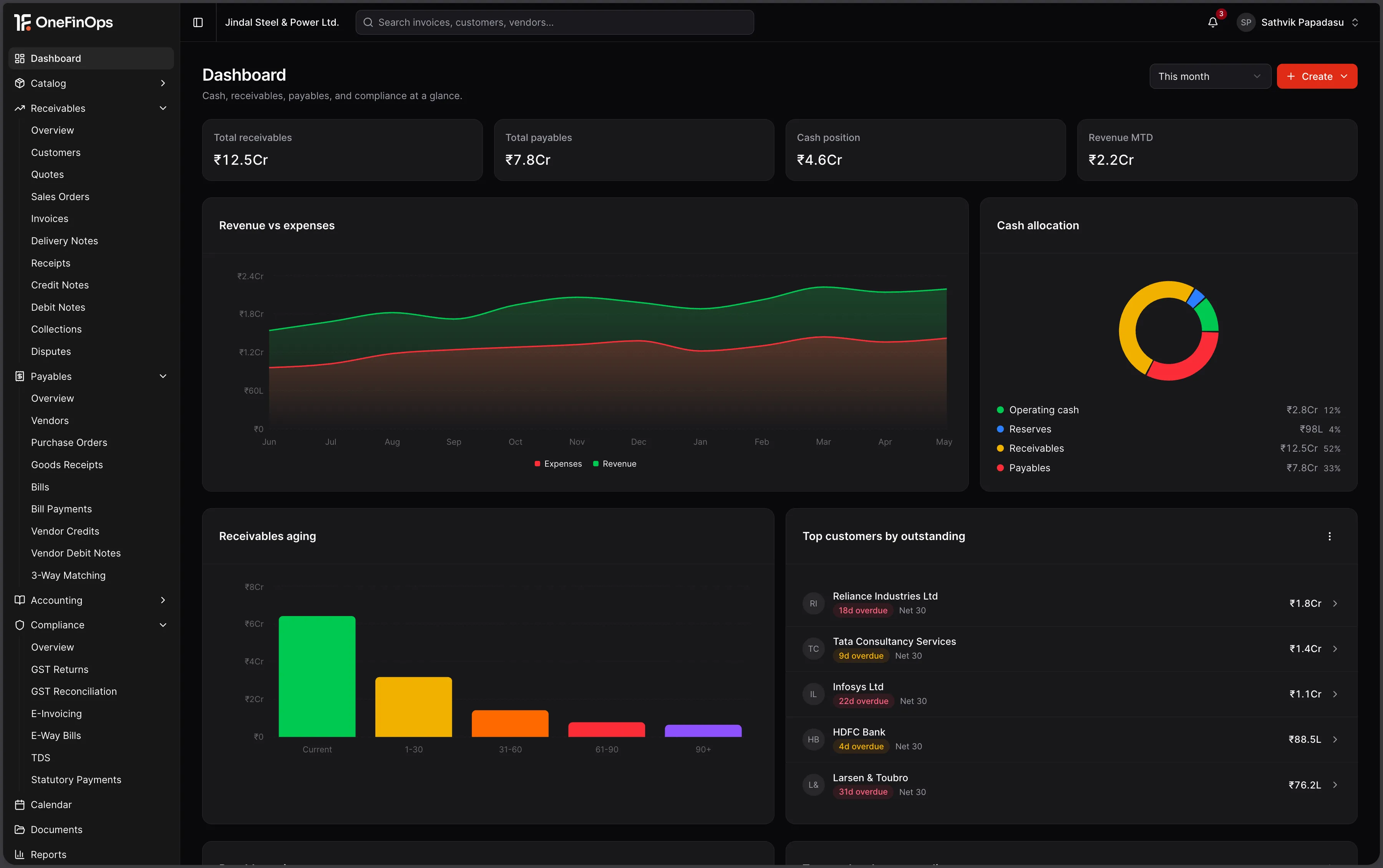The height and width of the screenshot is (868, 1383).
Task: Open the Create button dropdown
Action: tap(1317, 76)
